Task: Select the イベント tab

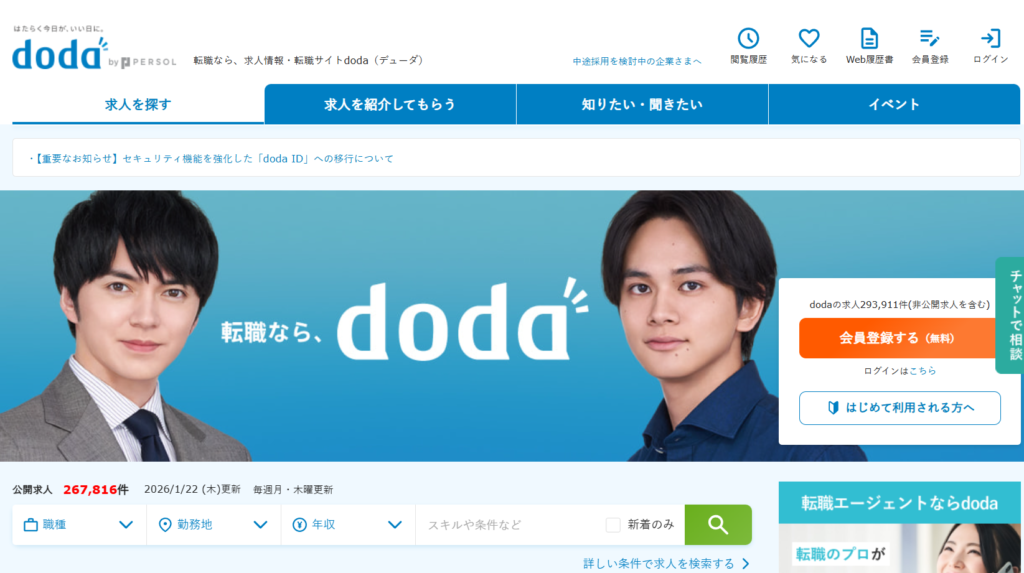Action: pyautogui.click(x=894, y=104)
